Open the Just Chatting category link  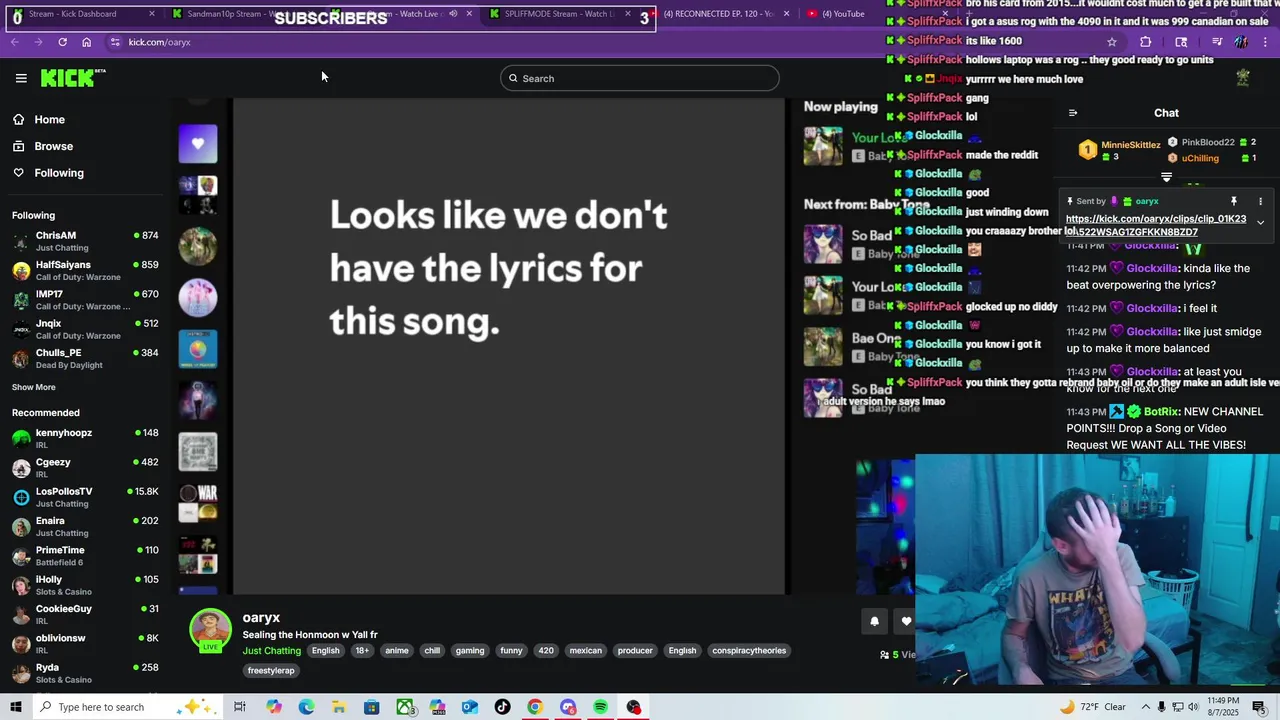point(271,651)
